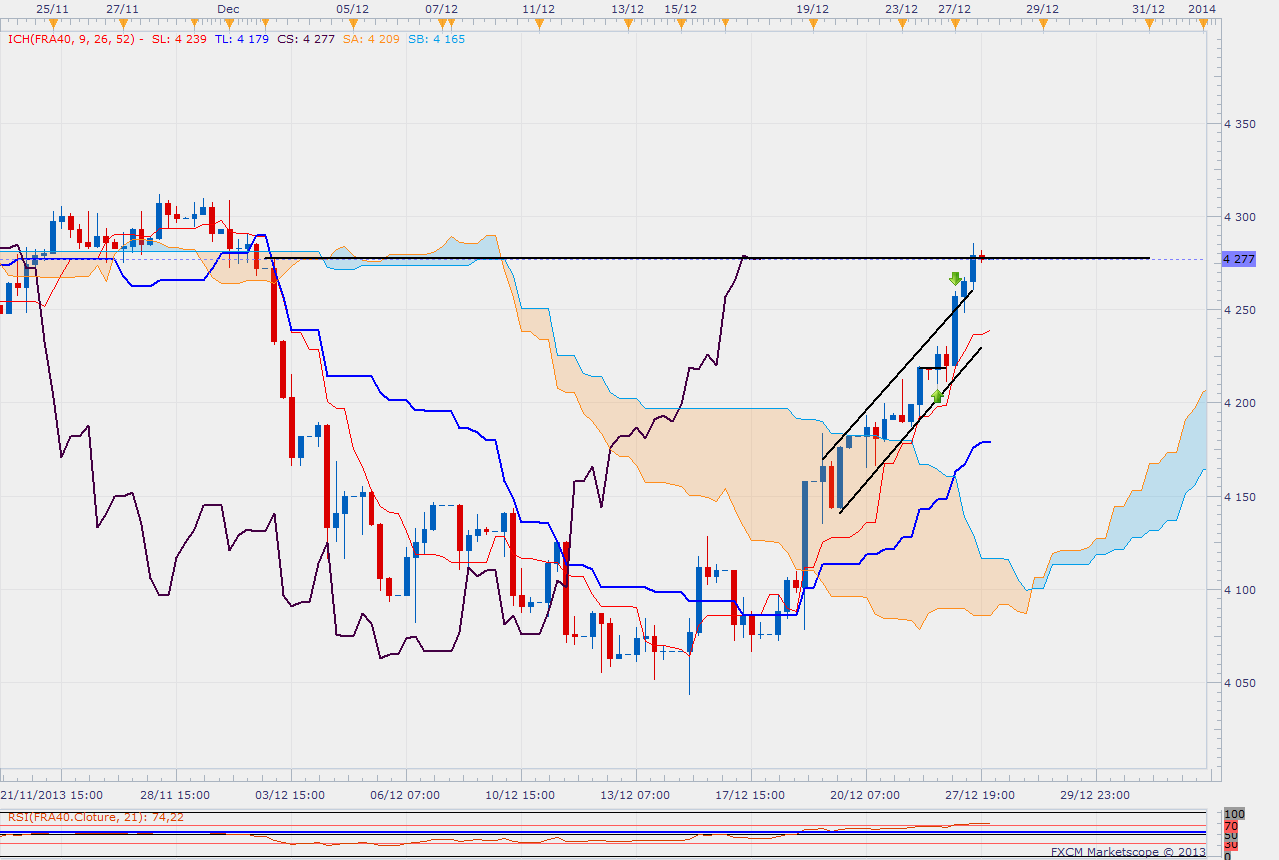Click the 27/12 19:00 time label
Screen dimensions: 1279x860
coord(981,795)
